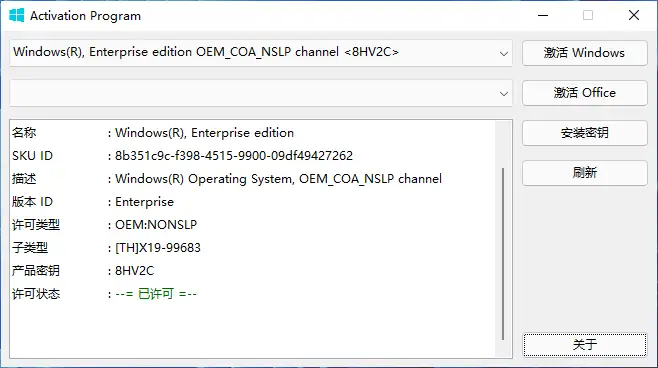Click the Windows logo icon in title bar

pos(16,16)
